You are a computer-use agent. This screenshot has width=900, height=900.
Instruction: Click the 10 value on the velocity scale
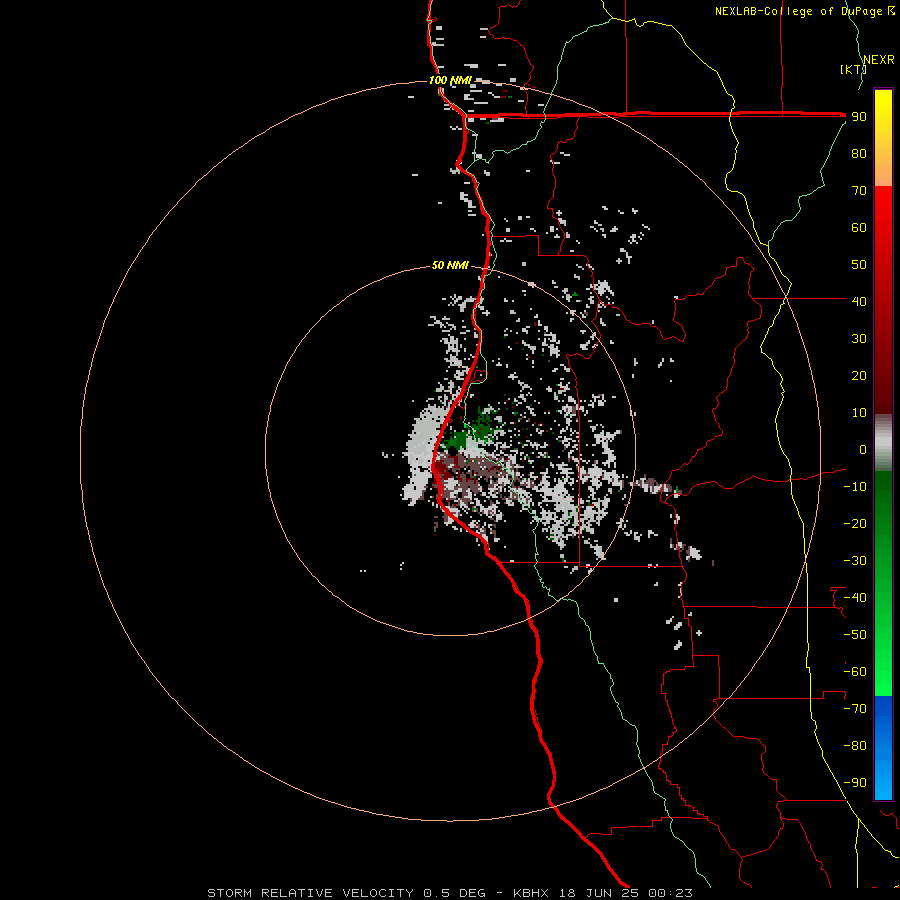(859, 413)
